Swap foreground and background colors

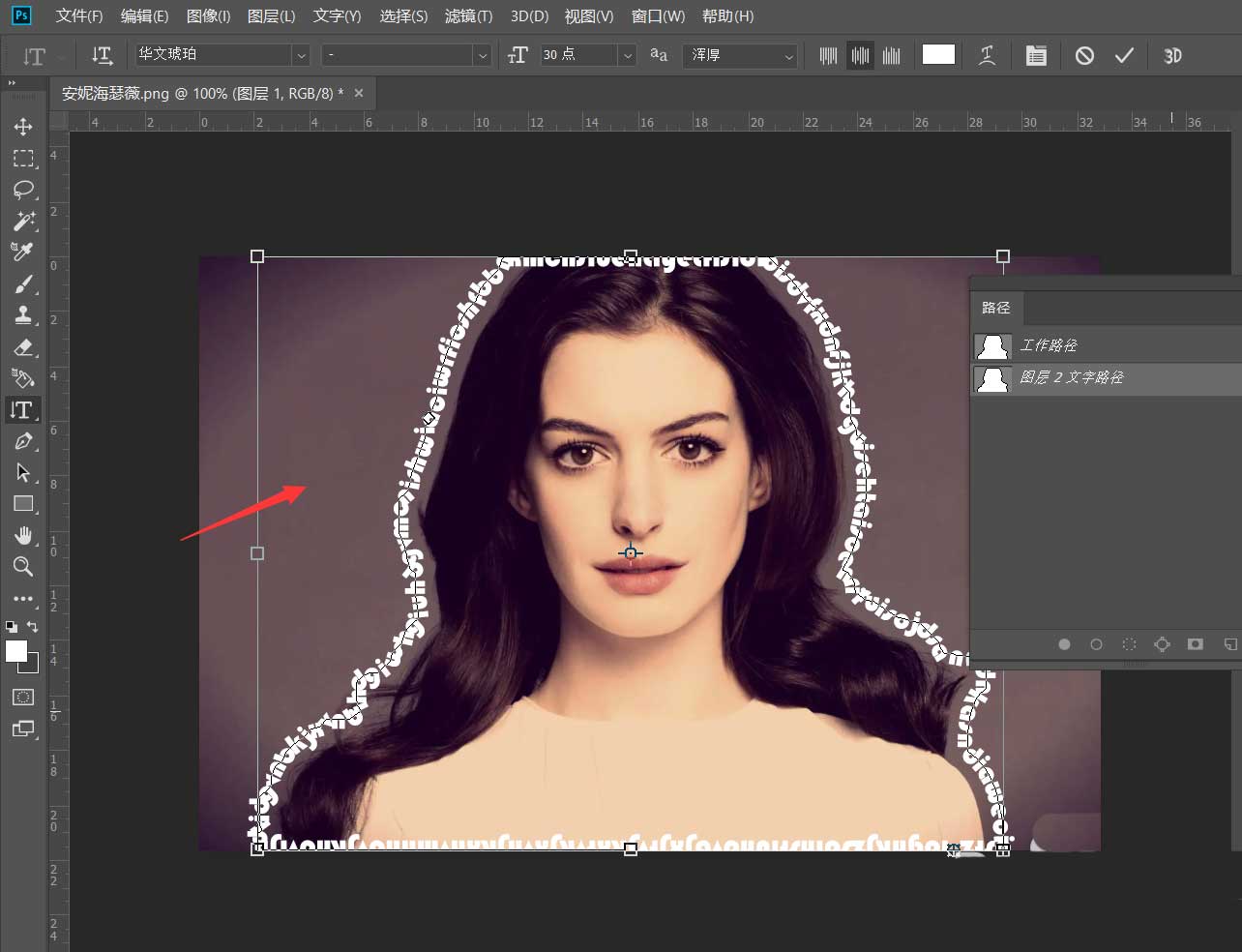pos(32,627)
